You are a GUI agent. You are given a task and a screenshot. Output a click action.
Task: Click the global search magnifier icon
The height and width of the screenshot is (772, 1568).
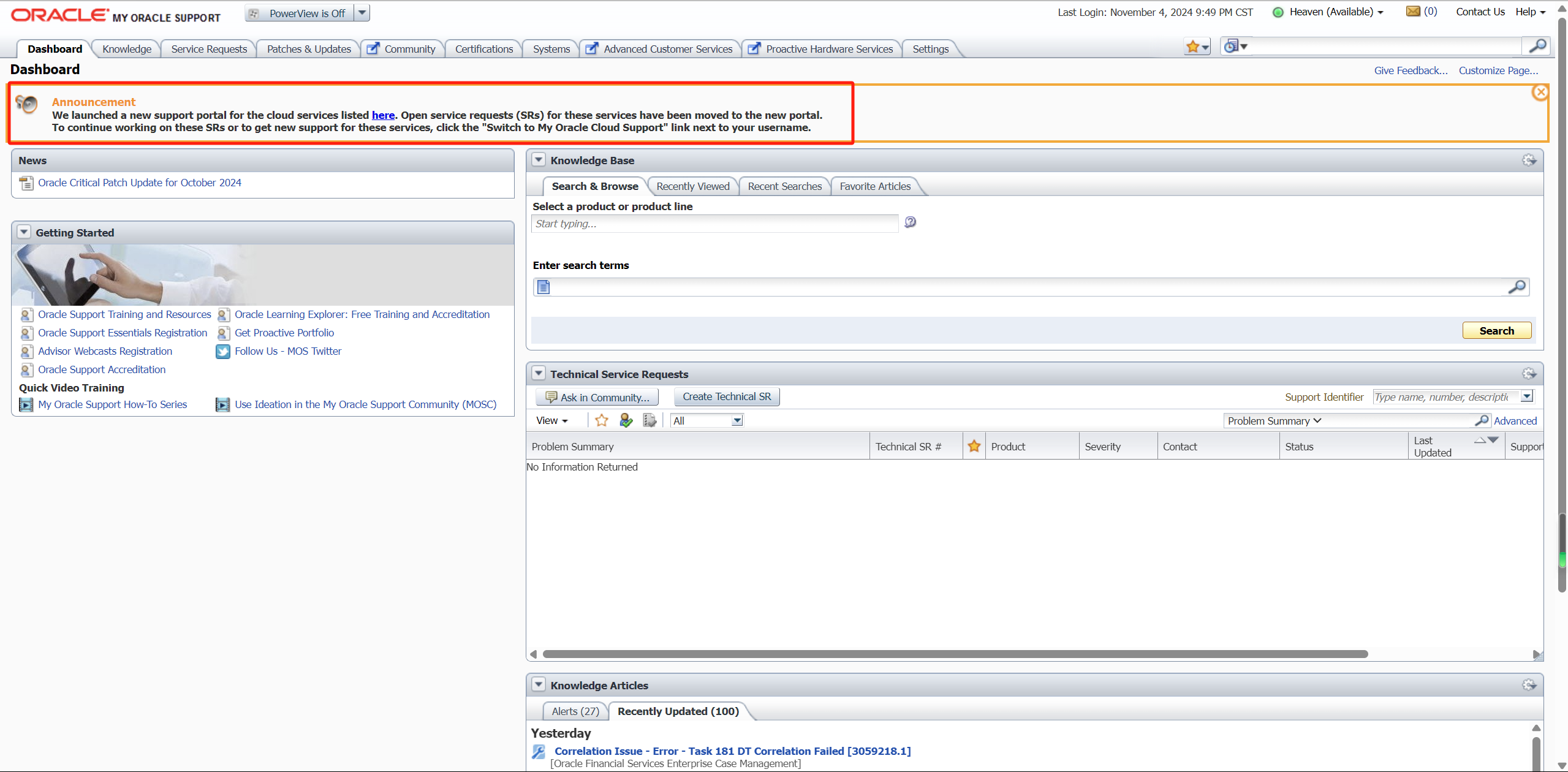click(1537, 47)
